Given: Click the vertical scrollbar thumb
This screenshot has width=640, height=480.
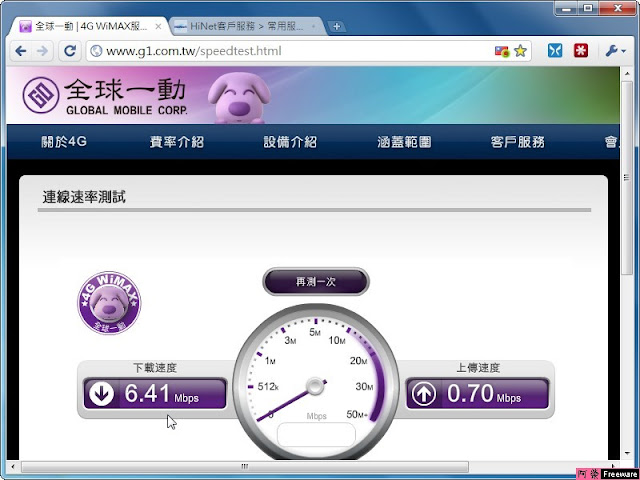Looking at the screenshot, I should pos(628,178).
